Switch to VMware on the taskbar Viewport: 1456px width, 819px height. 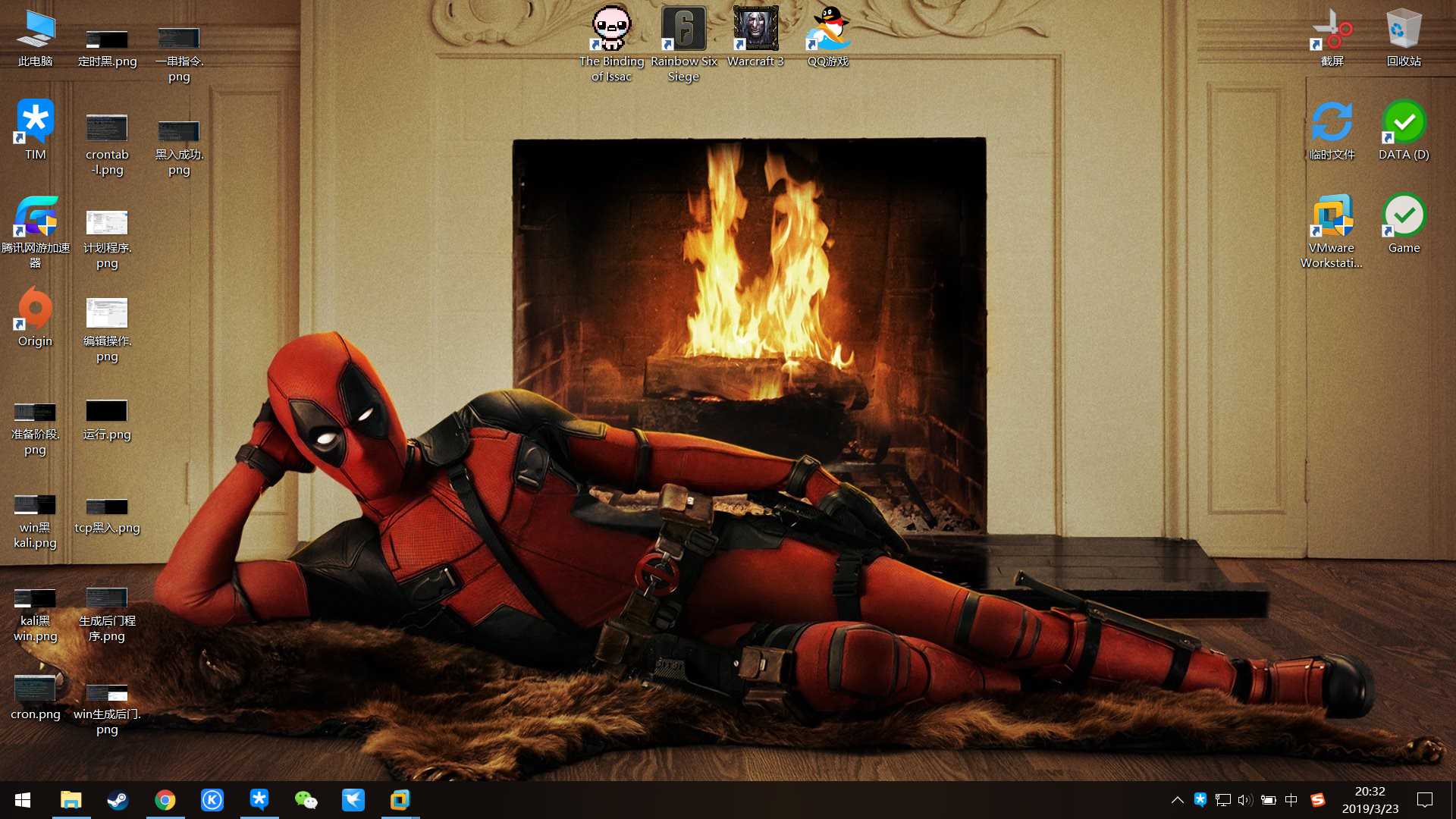tap(400, 800)
